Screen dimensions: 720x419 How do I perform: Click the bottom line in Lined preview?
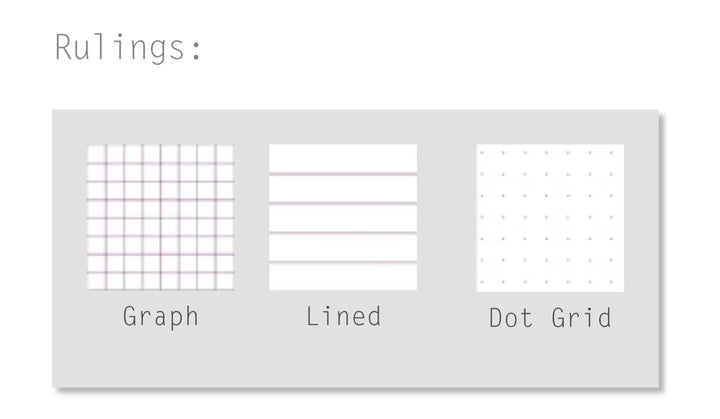(343, 262)
